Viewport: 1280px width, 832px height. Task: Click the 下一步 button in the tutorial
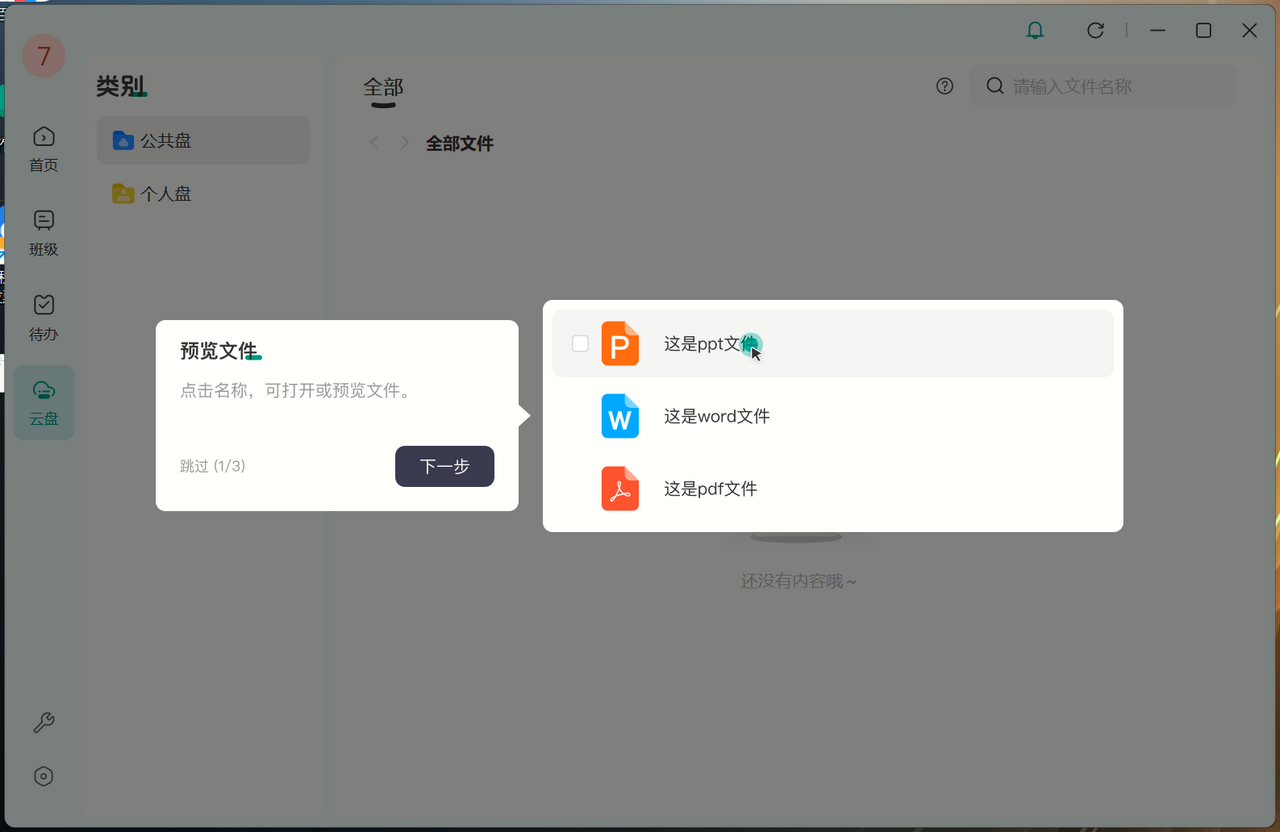click(444, 466)
